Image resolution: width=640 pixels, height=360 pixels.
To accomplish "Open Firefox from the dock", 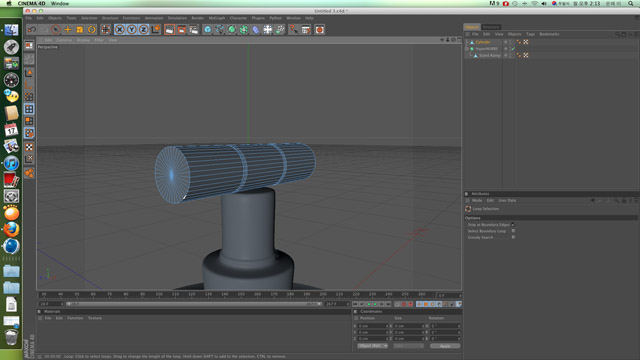I will pyautogui.click(x=11, y=229).
